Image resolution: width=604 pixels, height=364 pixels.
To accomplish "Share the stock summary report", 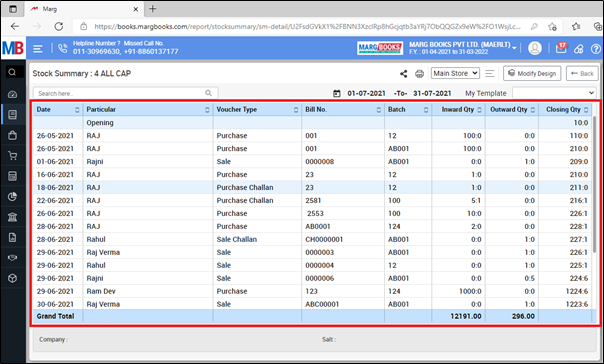I will click(x=403, y=74).
